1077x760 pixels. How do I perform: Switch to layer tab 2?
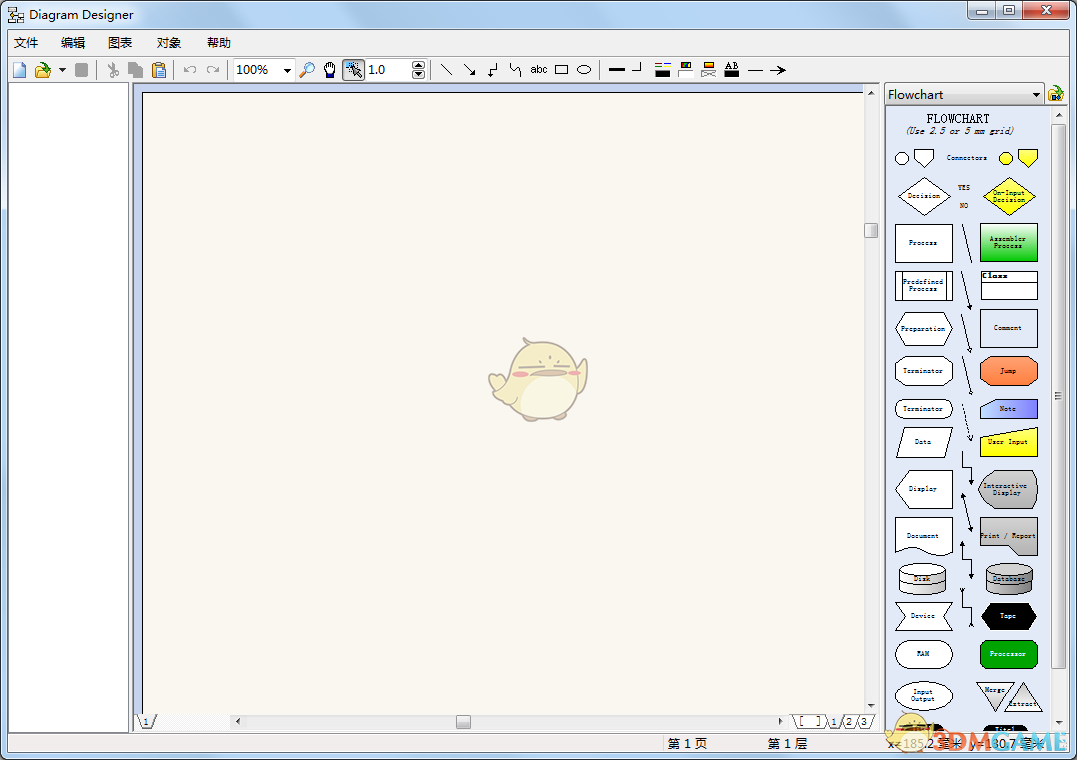tap(848, 722)
